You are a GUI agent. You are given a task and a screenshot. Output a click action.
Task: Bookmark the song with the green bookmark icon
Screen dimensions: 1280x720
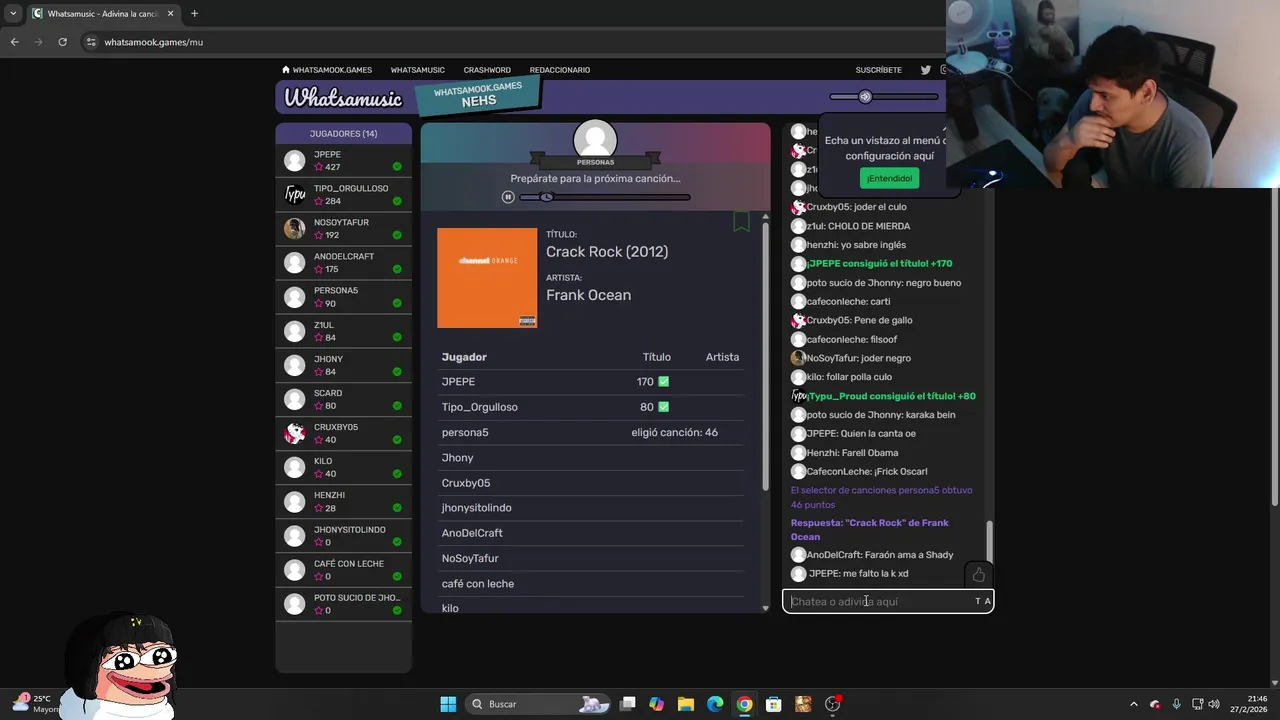pyautogui.click(x=741, y=221)
